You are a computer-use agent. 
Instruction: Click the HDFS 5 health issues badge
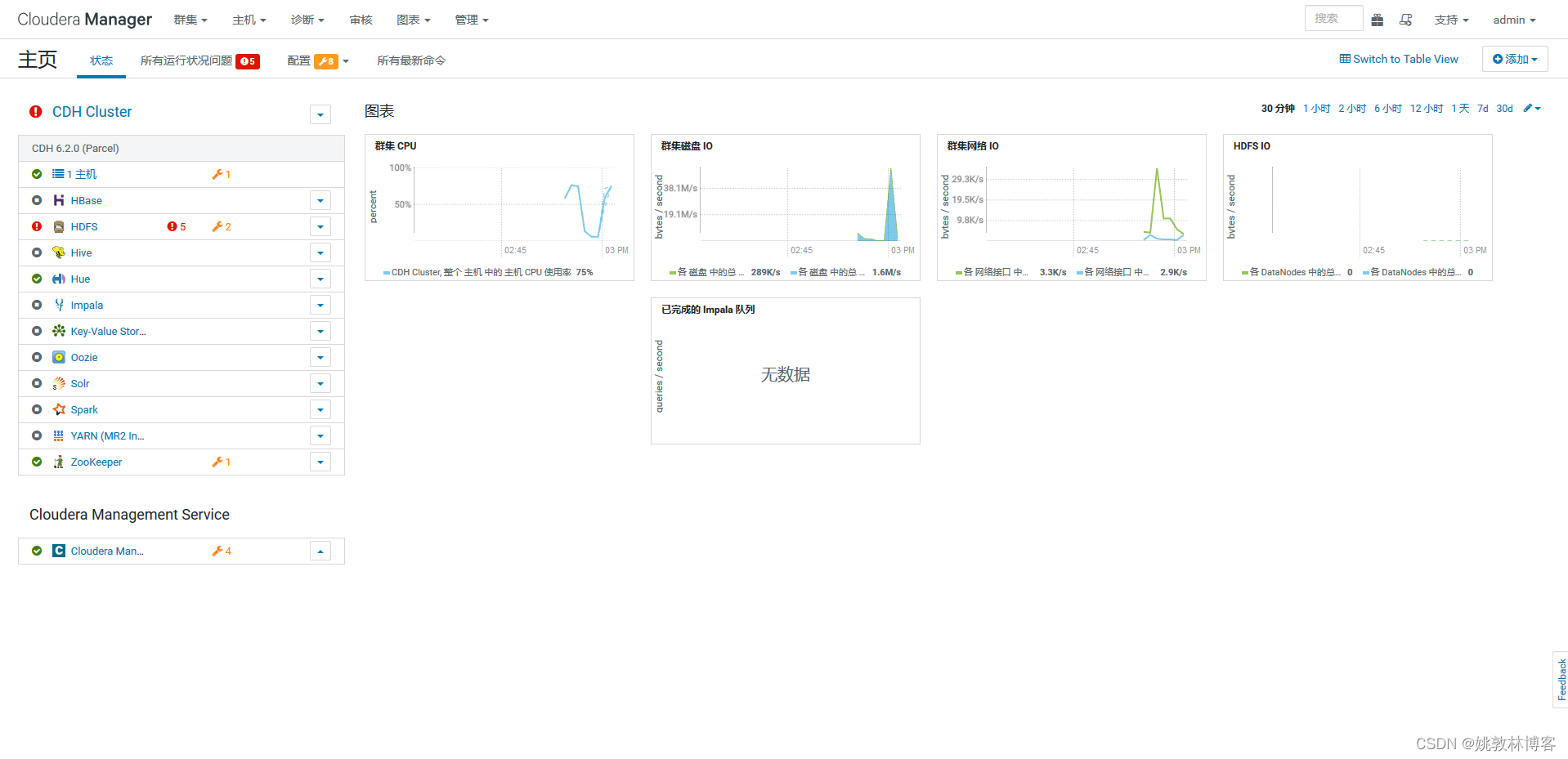[x=177, y=226]
